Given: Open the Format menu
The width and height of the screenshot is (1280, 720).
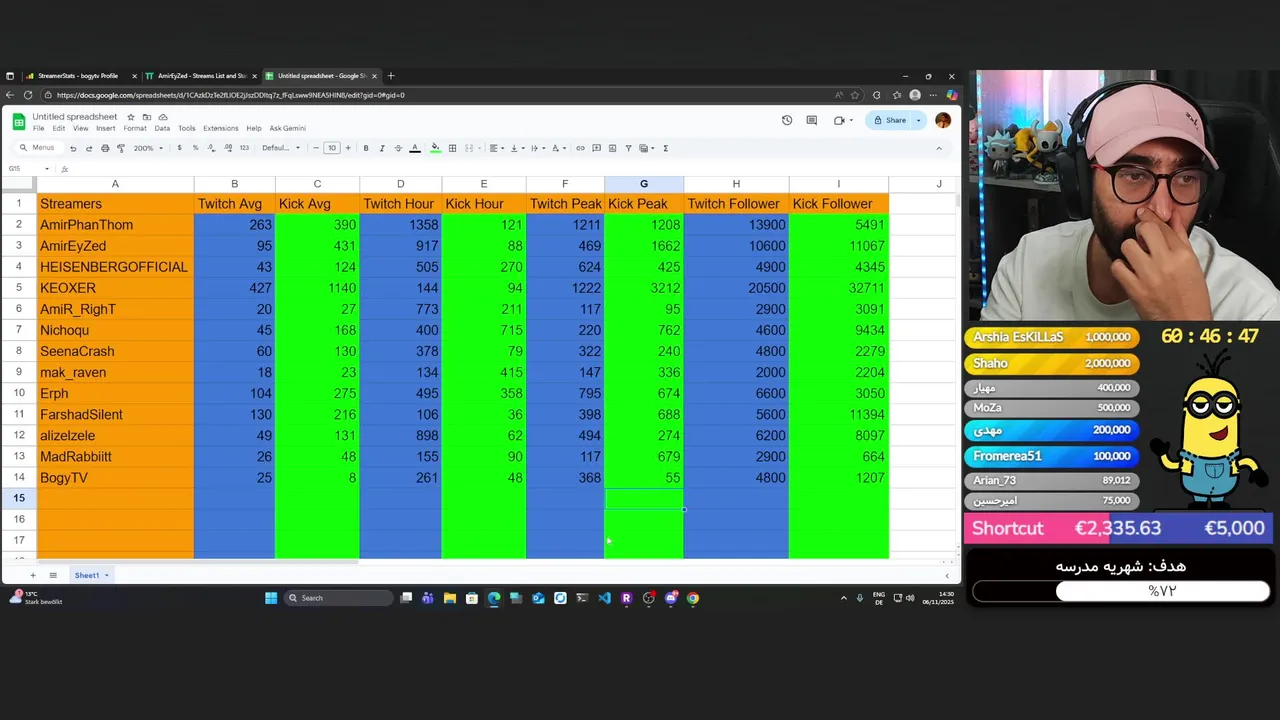Looking at the screenshot, I should pyautogui.click(x=135, y=128).
